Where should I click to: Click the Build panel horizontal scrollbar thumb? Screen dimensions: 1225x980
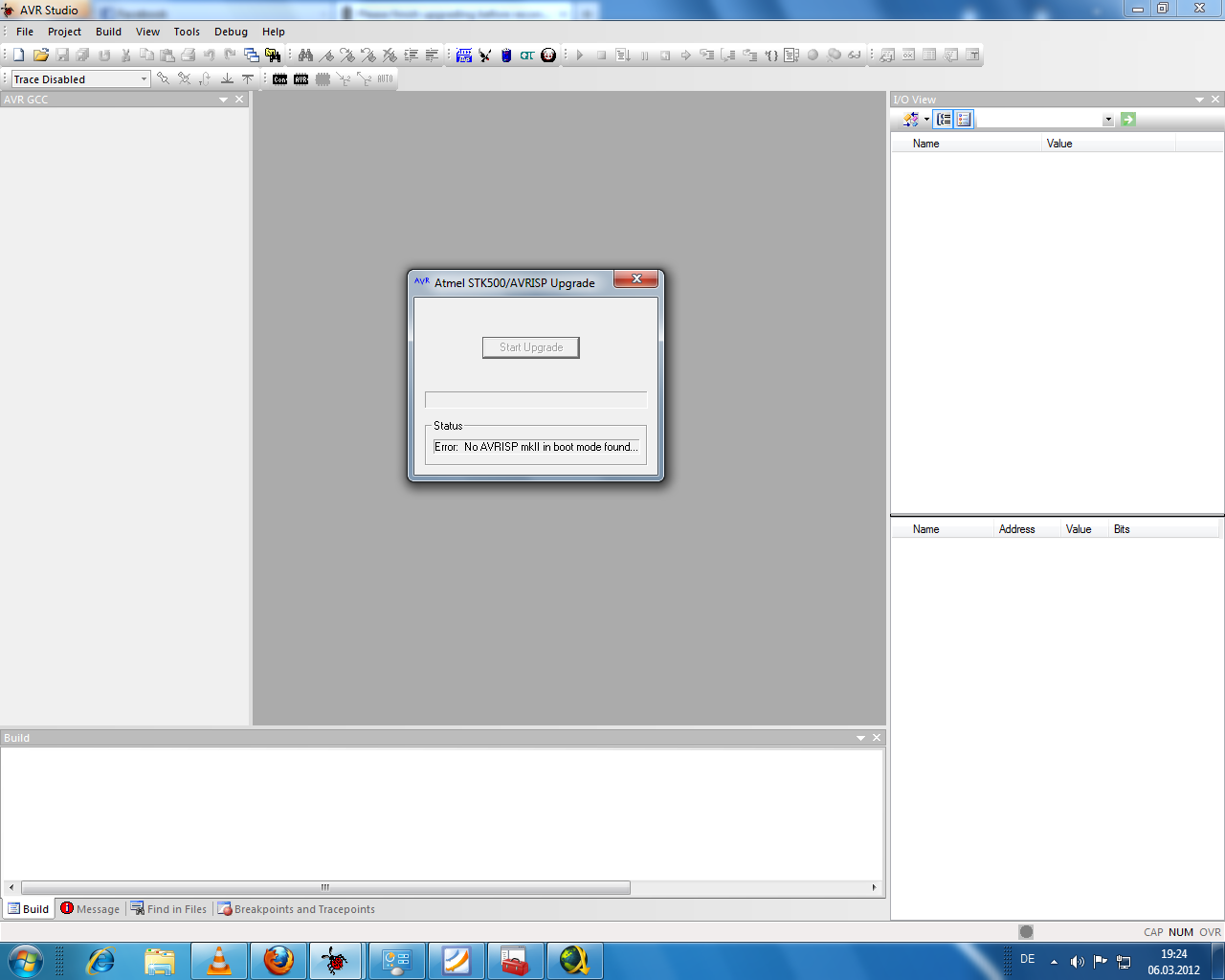click(x=325, y=888)
